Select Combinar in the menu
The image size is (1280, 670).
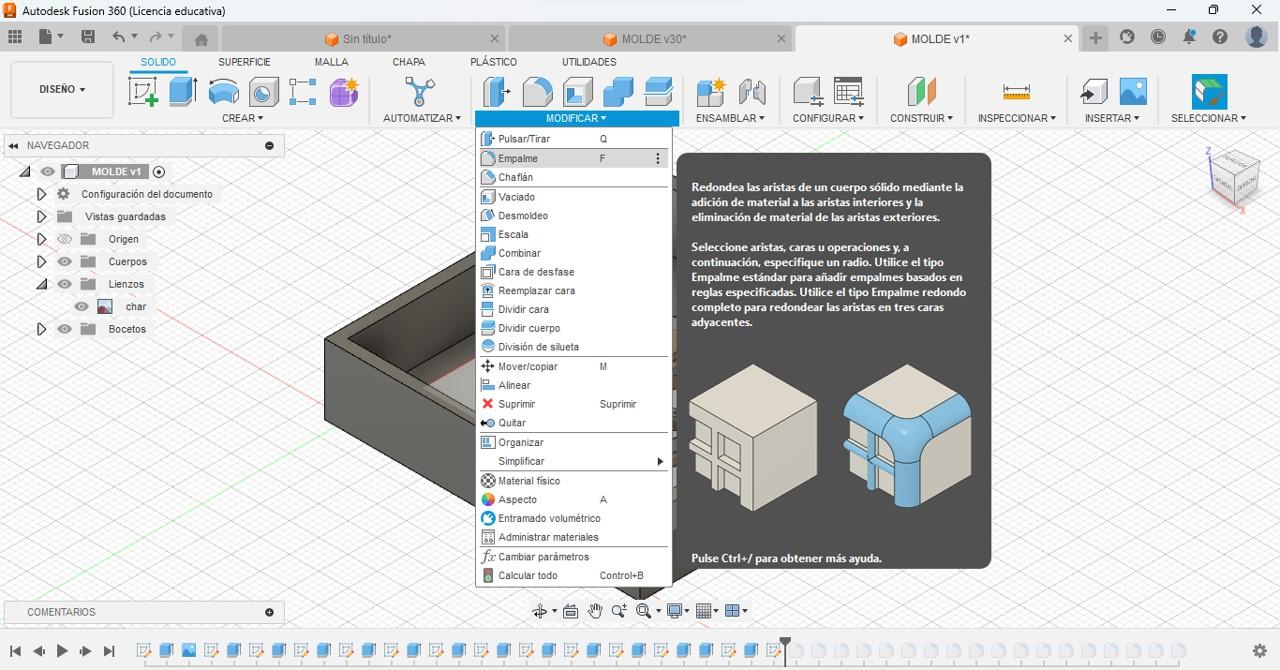(x=572, y=253)
